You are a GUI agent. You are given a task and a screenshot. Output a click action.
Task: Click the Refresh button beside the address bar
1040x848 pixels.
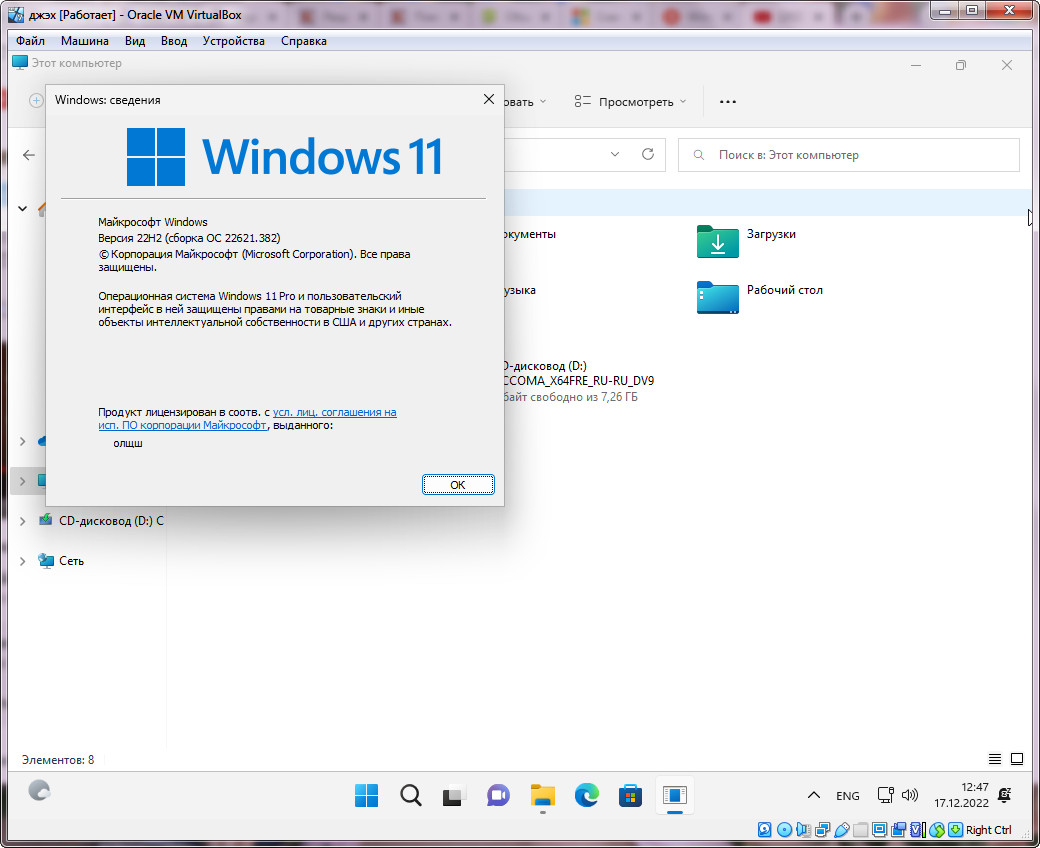tap(648, 154)
